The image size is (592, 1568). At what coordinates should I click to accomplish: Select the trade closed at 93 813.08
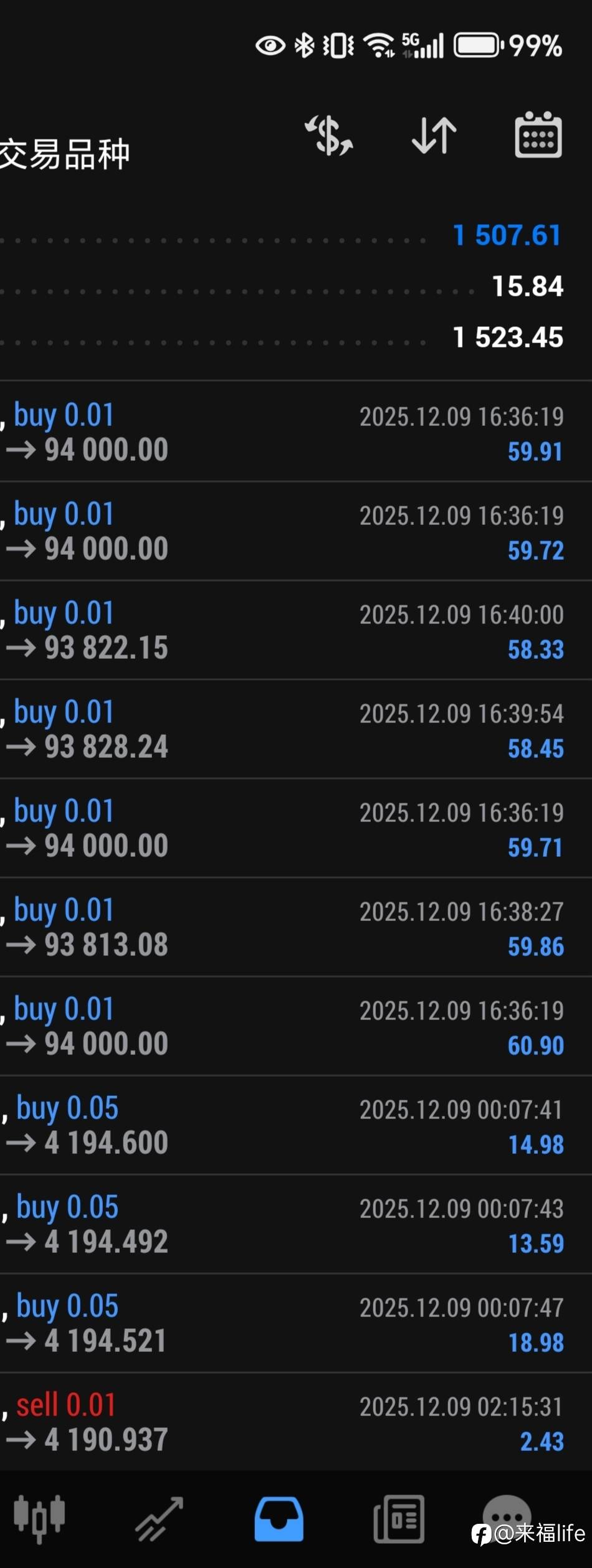click(296, 927)
